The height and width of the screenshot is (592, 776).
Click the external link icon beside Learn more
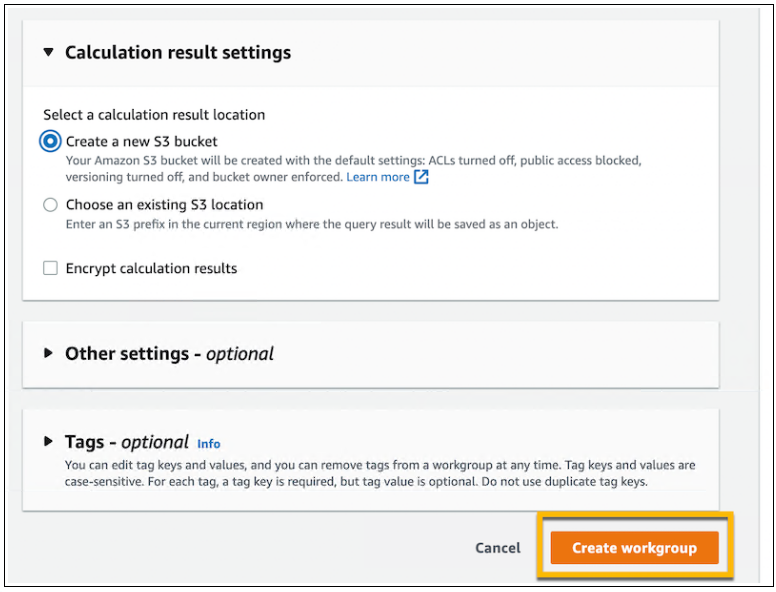coord(421,177)
